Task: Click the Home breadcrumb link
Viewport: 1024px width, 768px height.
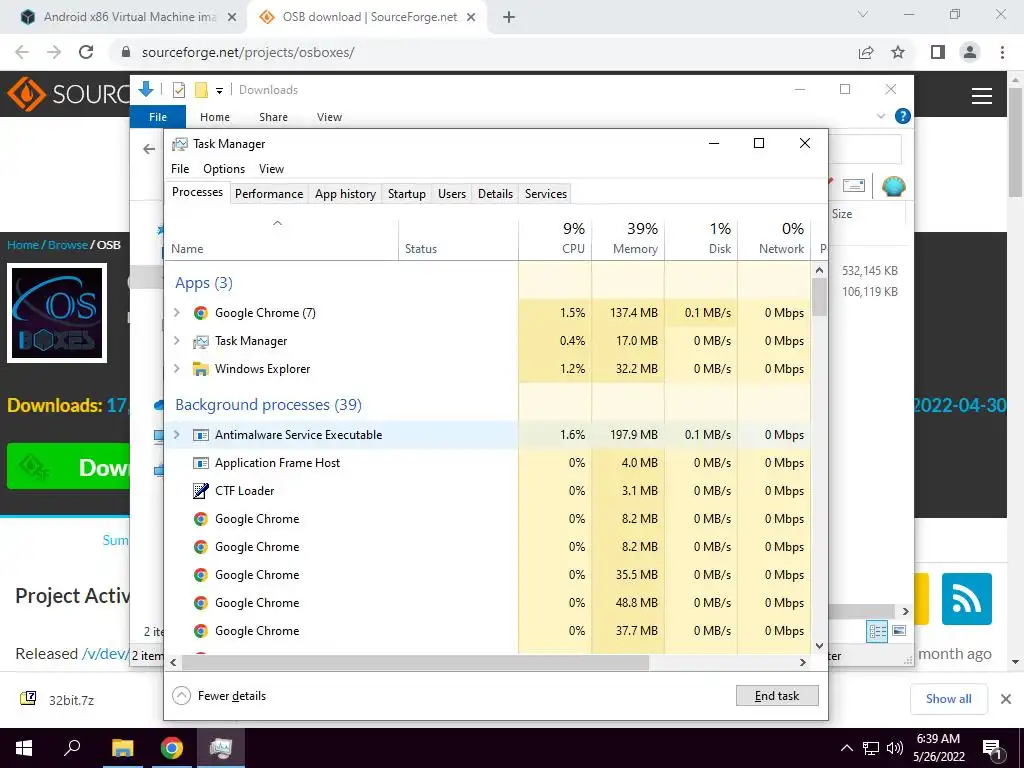Action: (23, 245)
